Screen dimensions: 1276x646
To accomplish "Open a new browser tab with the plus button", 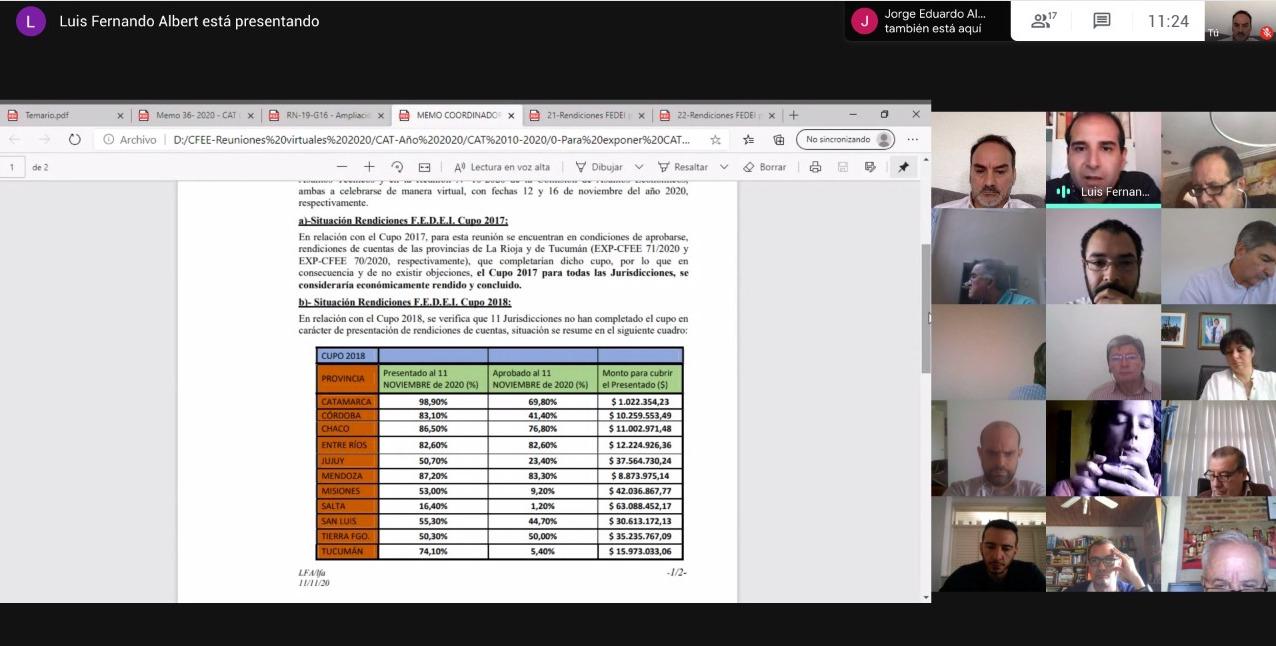I will 794,115.
